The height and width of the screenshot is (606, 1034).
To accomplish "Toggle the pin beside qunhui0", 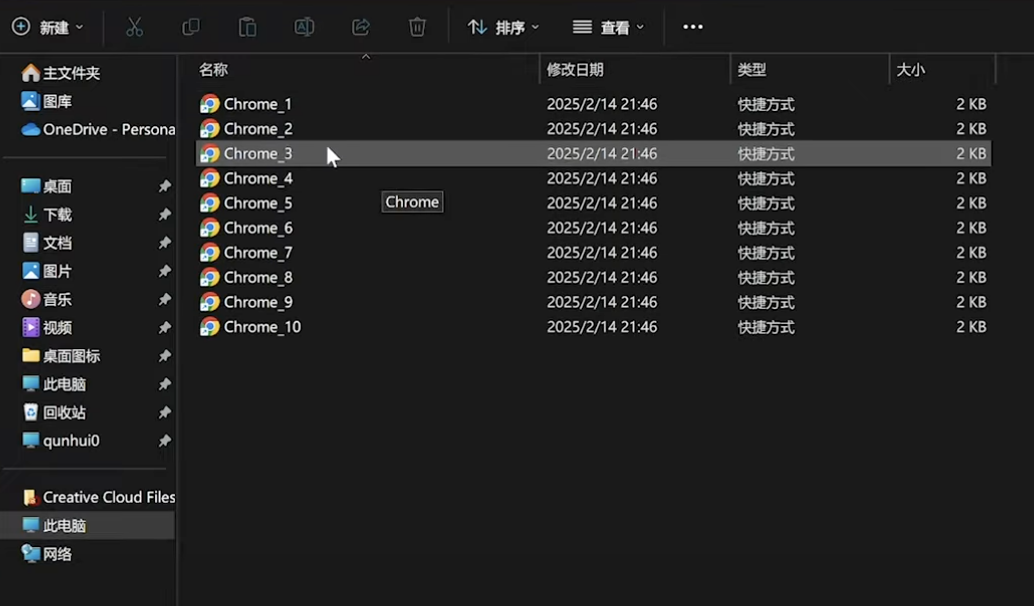I will [164, 441].
